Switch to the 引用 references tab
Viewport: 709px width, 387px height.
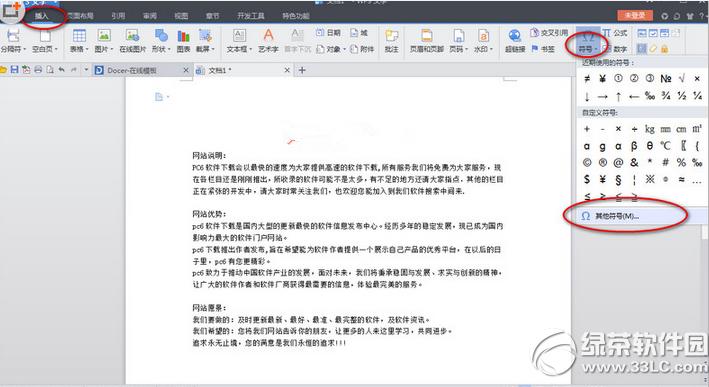click(x=118, y=16)
